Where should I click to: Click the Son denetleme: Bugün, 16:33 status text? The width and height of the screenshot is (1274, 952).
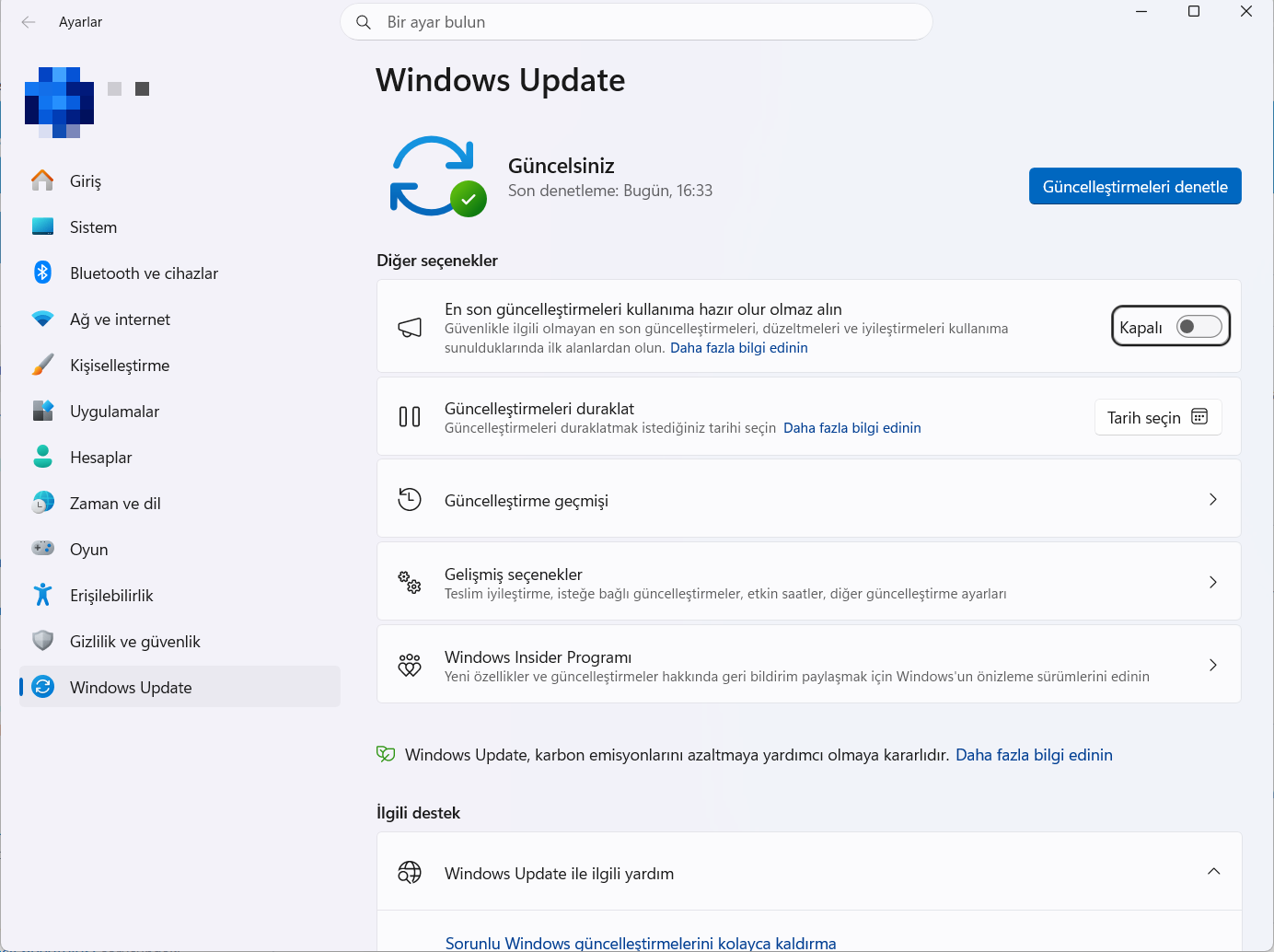[x=610, y=191]
